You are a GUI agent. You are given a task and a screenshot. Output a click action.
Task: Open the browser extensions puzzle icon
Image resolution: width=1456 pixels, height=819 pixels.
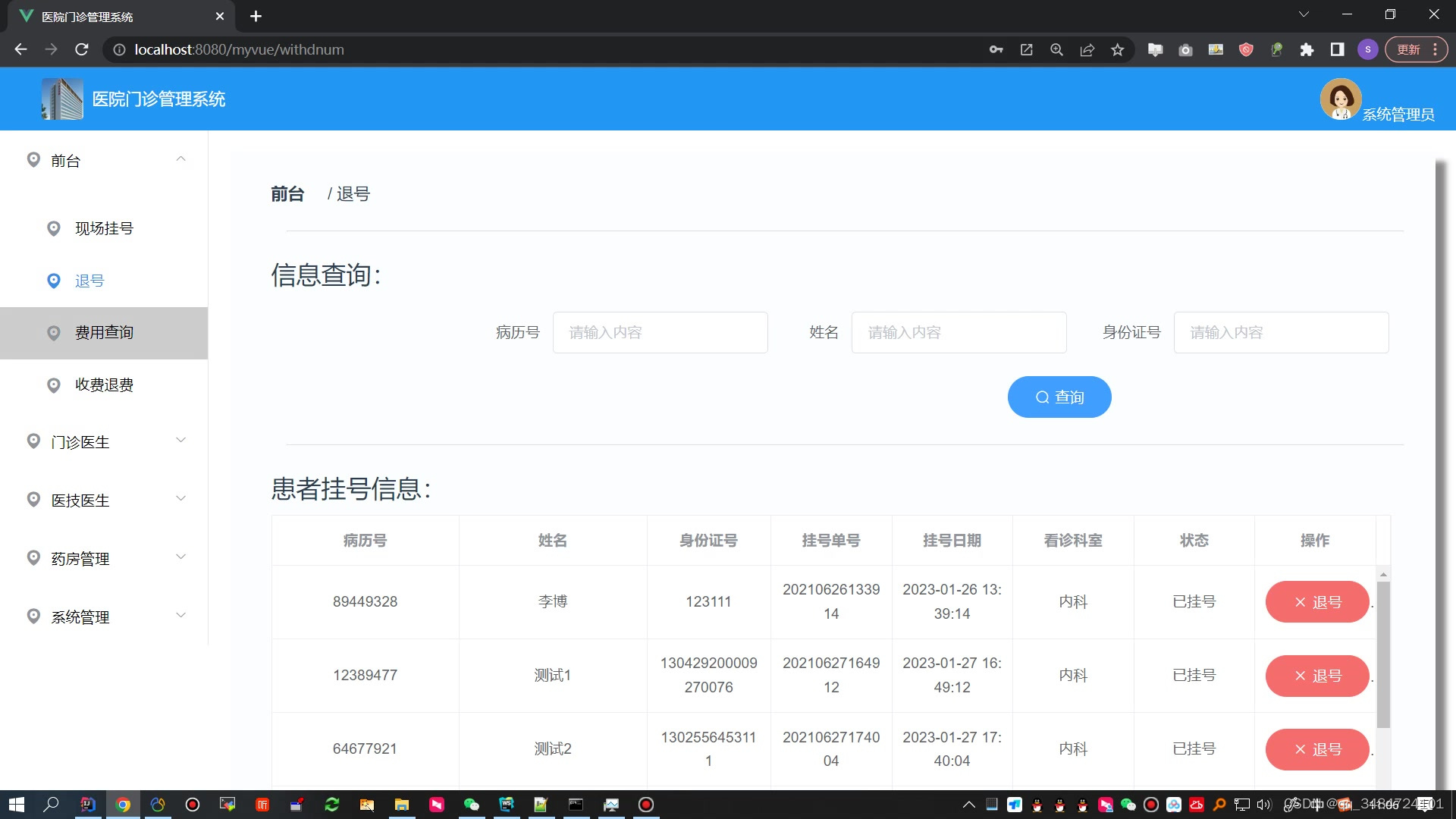tap(1307, 49)
